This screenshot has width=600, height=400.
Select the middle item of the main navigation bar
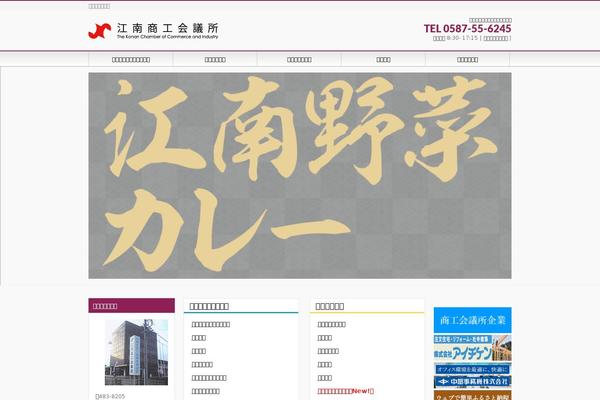[x=299, y=60]
